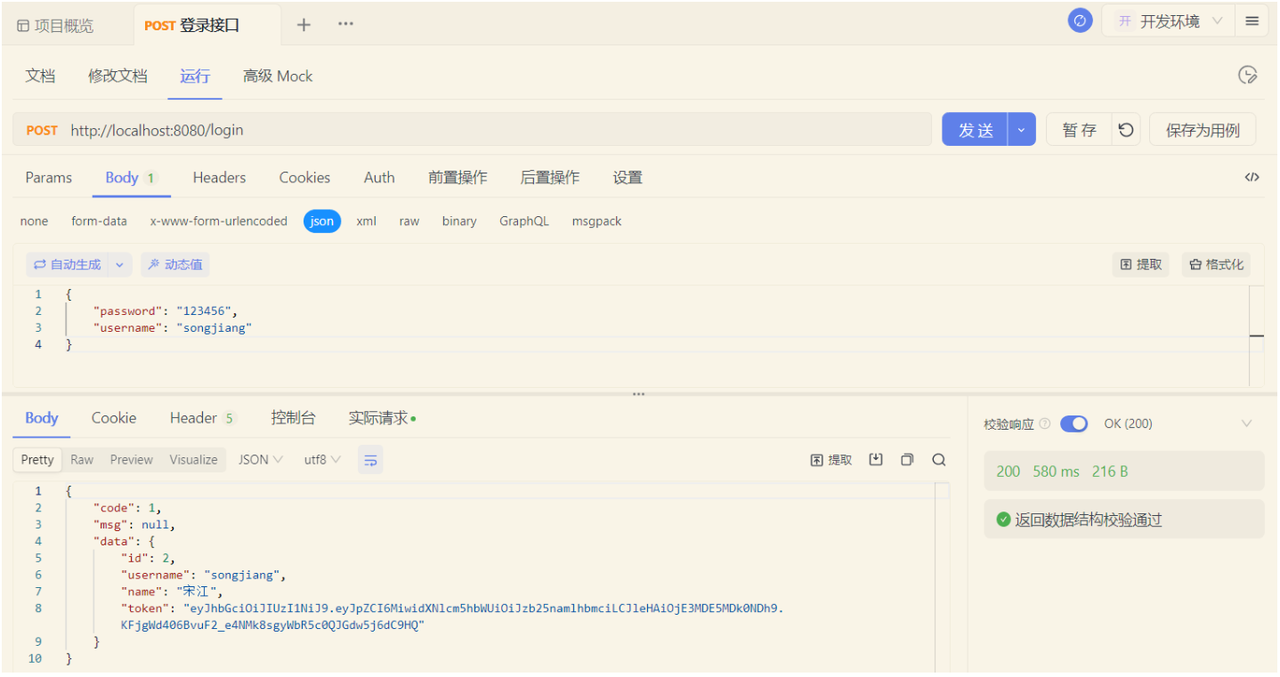Select the raw body type option
The width and height of the screenshot is (1280, 677).
pyautogui.click(x=409, y=221)
